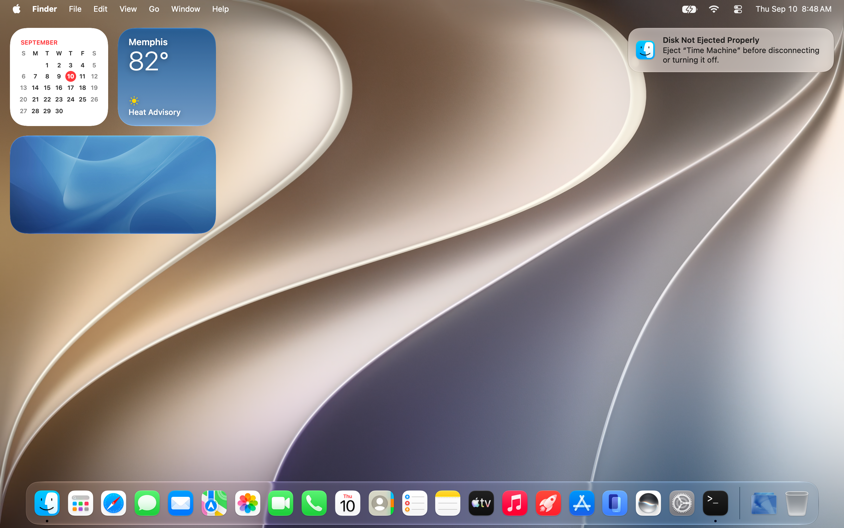The height and width of the screenshot is (528, 844).
Task: Open the Help menu
Action: coord(220,9)
